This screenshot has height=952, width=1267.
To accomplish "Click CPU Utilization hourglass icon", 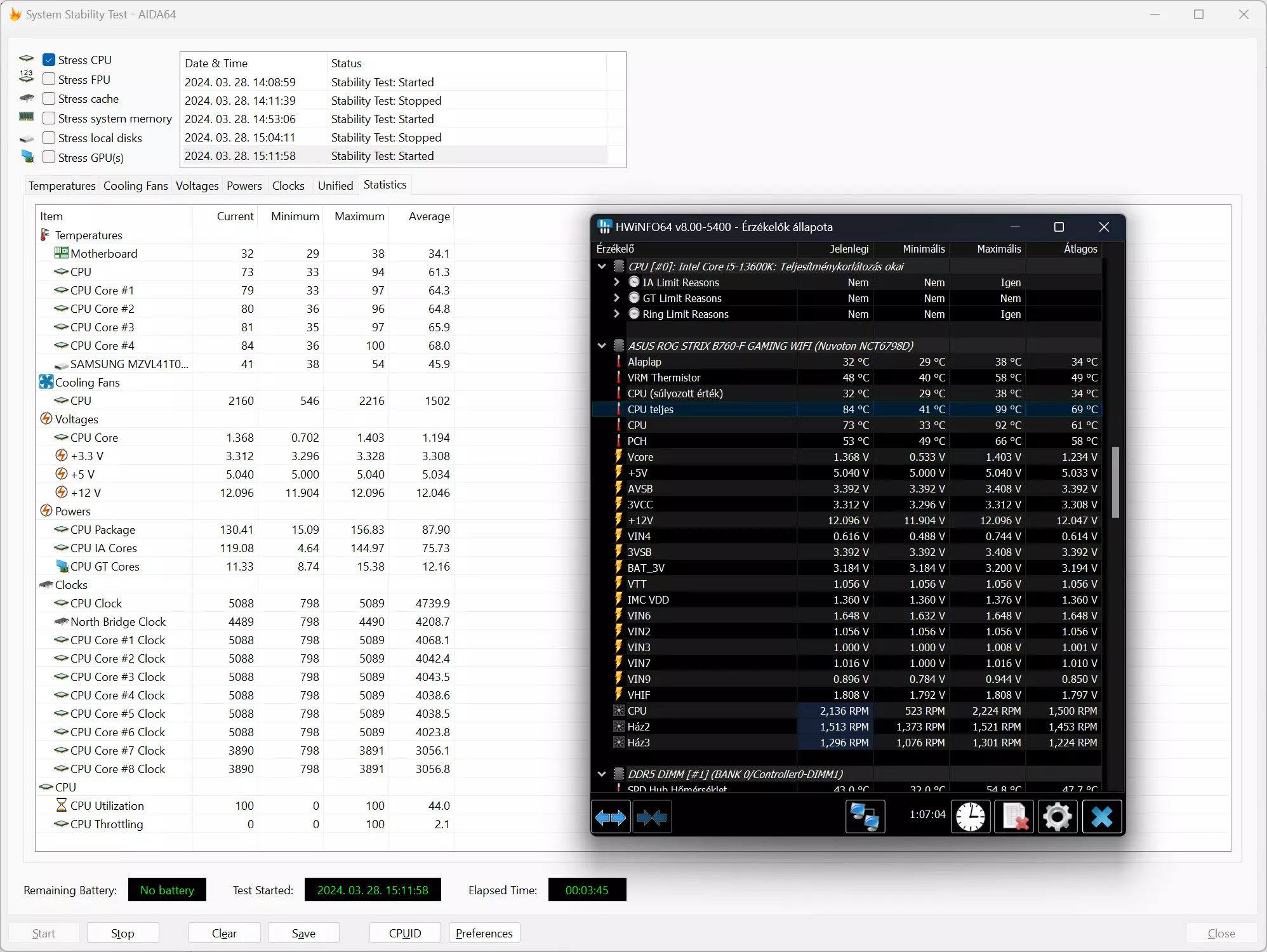I will (61, 805).
